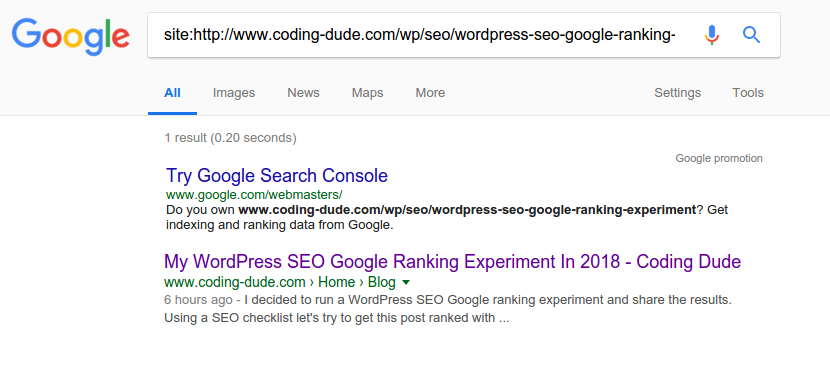This screenshot has height=379, width=830.
Task: Open the Settings menu
Action: tap(678, 93)
